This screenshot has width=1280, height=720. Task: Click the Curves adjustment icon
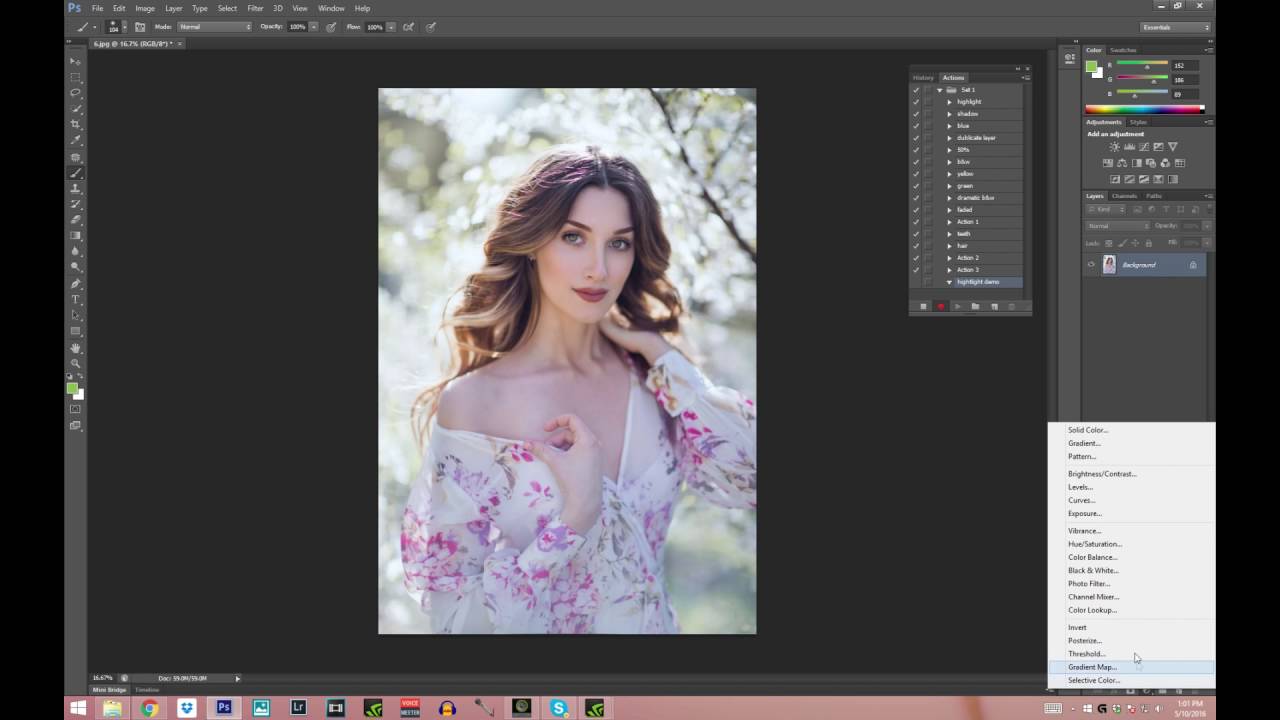point(1144,147)
